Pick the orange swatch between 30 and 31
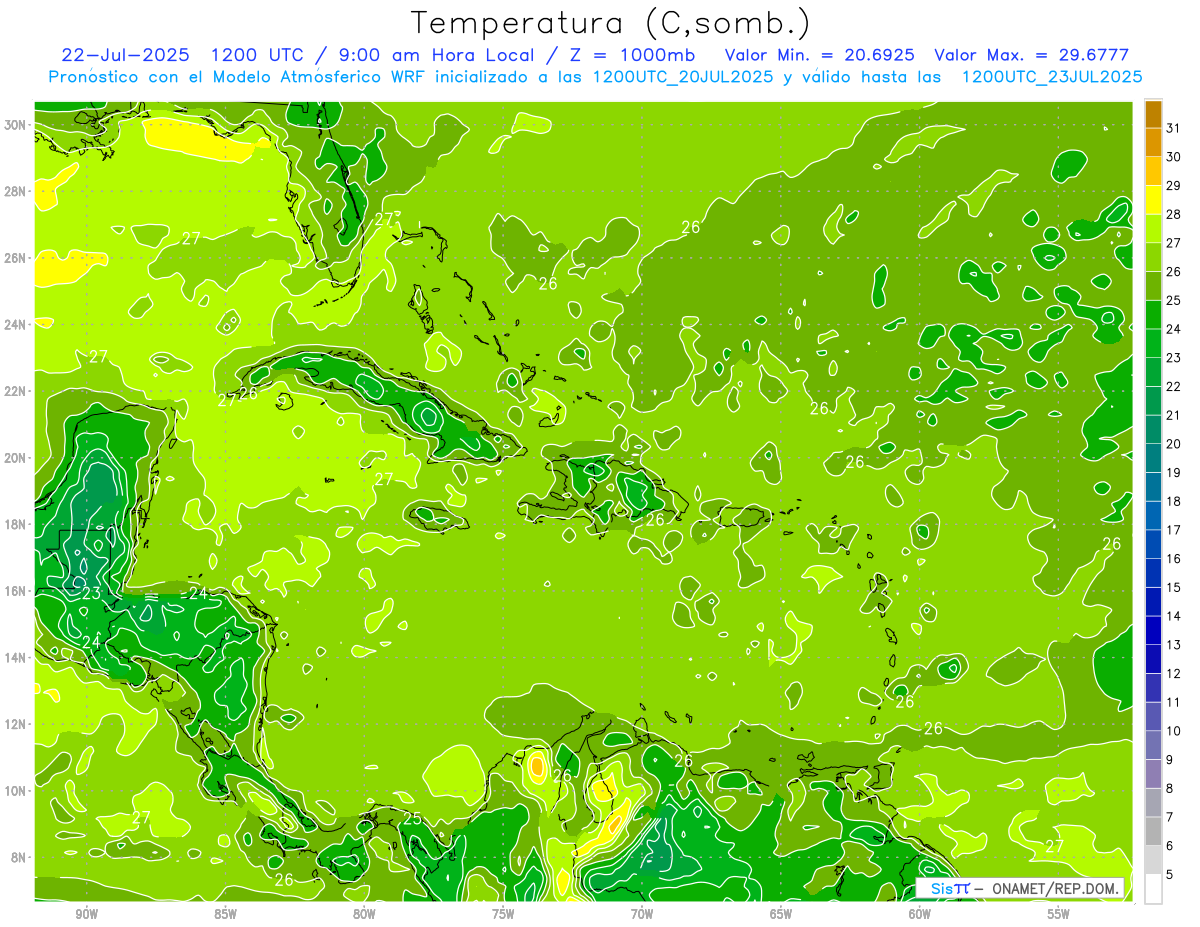This screenshot has height=927, width=1200. pyautogui.click(x=1153, y=142)
